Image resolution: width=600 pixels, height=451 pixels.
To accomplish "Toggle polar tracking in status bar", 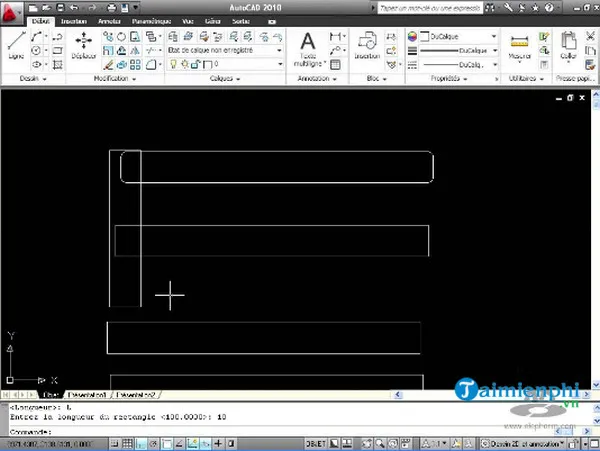I will (153, 444).
